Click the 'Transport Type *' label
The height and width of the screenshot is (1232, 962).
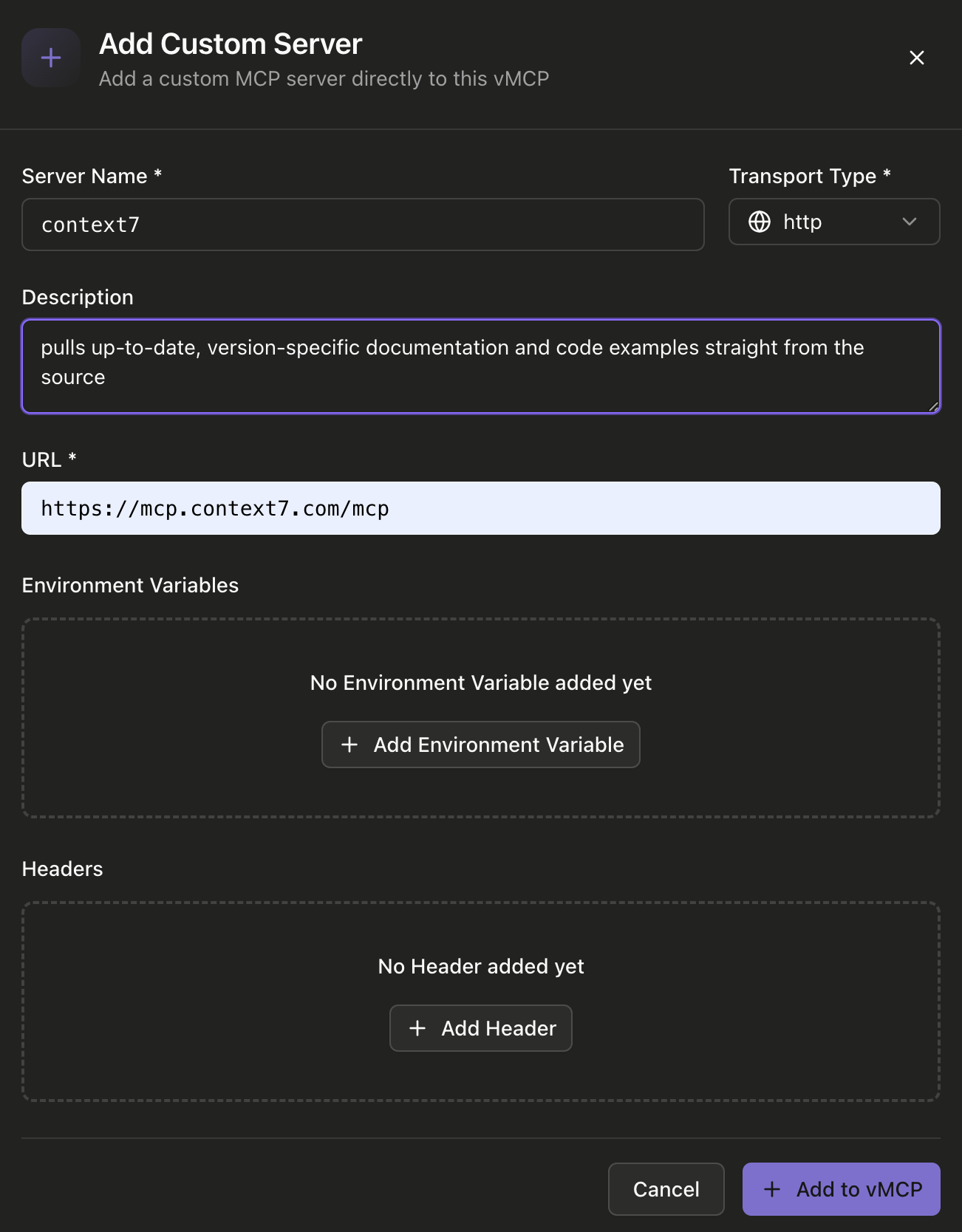810,176
